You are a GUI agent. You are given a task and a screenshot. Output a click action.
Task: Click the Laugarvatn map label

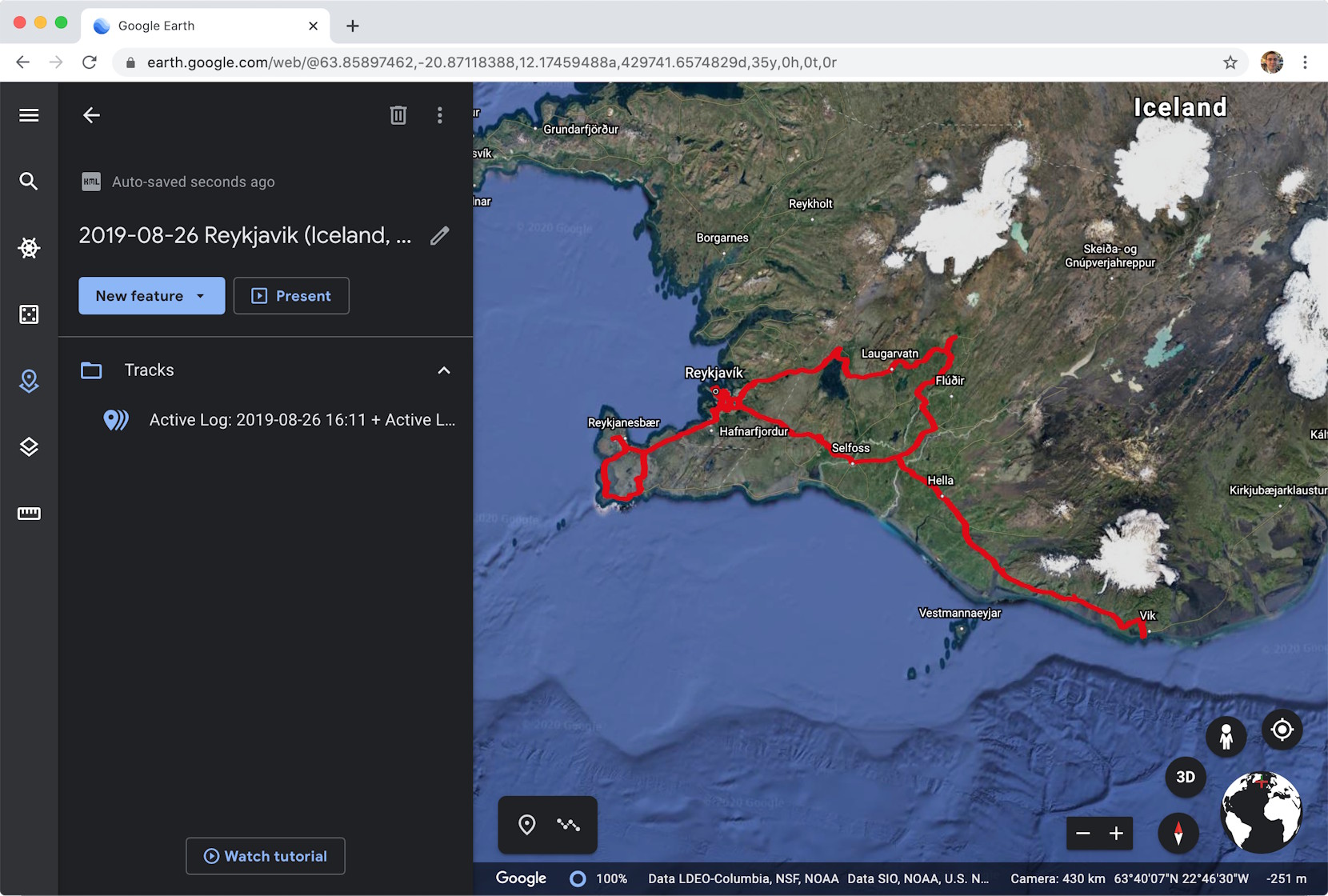pyautogui.click(x=890, y=354)
